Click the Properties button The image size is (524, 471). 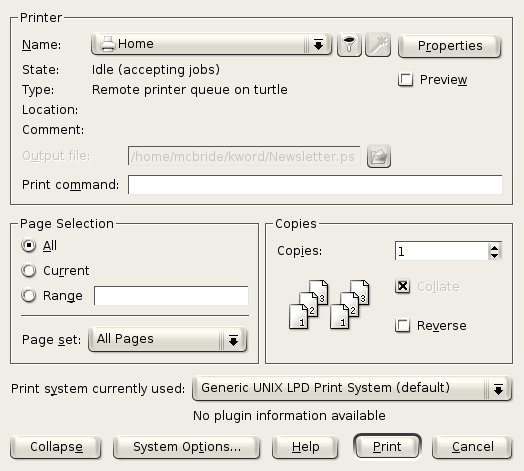pyautogui.click(x=449, y=46)
